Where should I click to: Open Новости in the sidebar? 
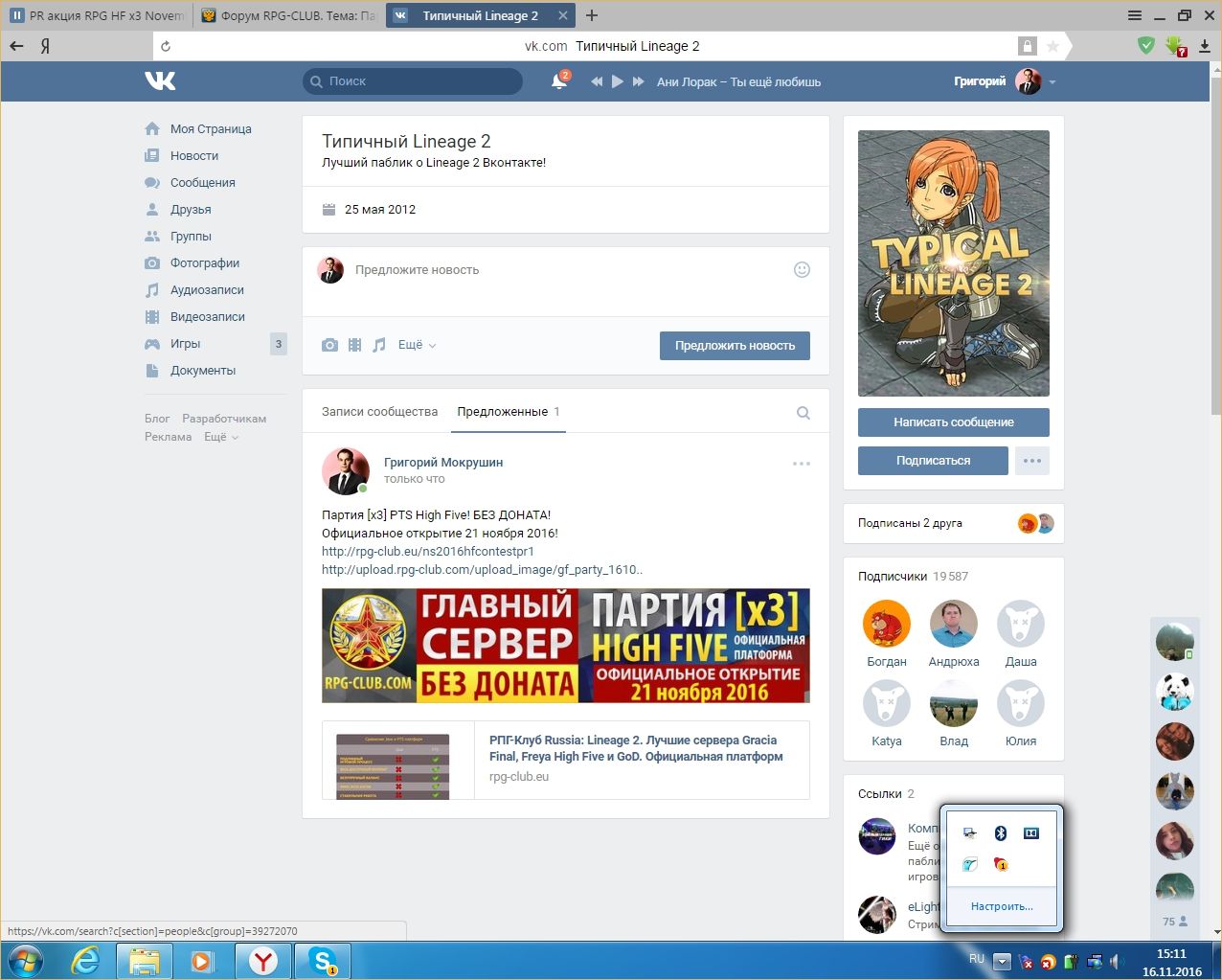(194, 155)
